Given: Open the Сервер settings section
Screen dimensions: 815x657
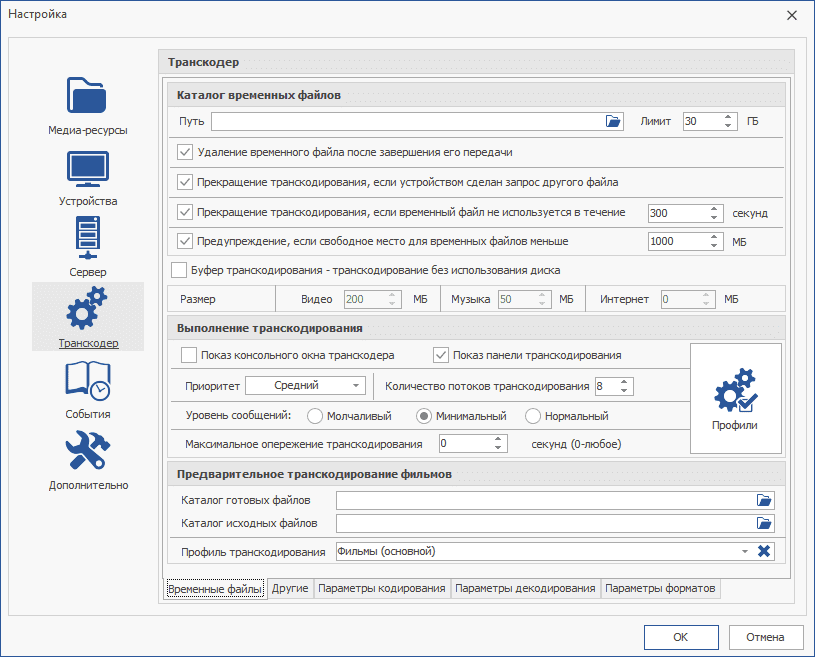Looking at the screenshot, I should tap(87, 247).
